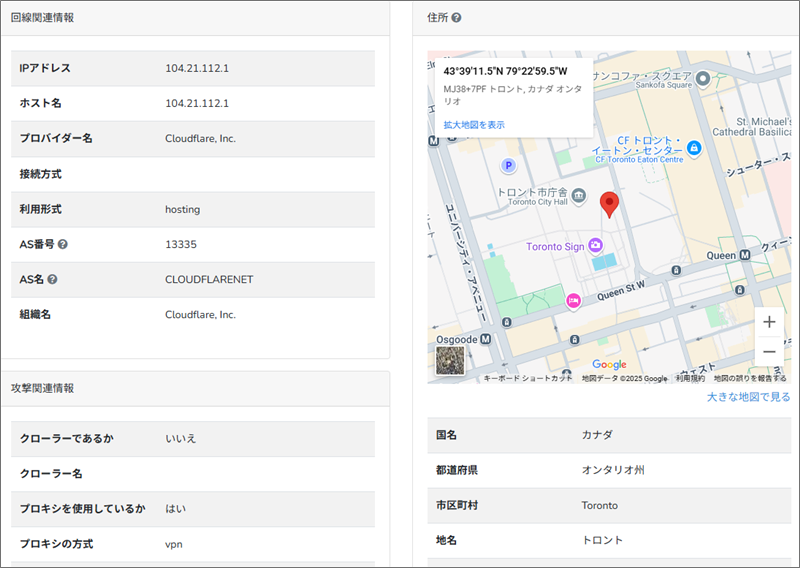Click the Sankofa Square marker icon
Viewport: 800px width, 568px height.
coord(703,78)
